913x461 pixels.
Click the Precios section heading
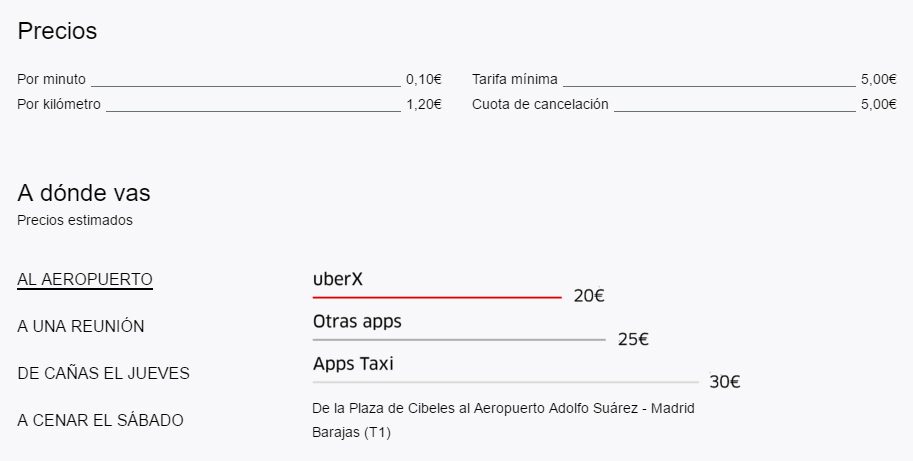57,31
